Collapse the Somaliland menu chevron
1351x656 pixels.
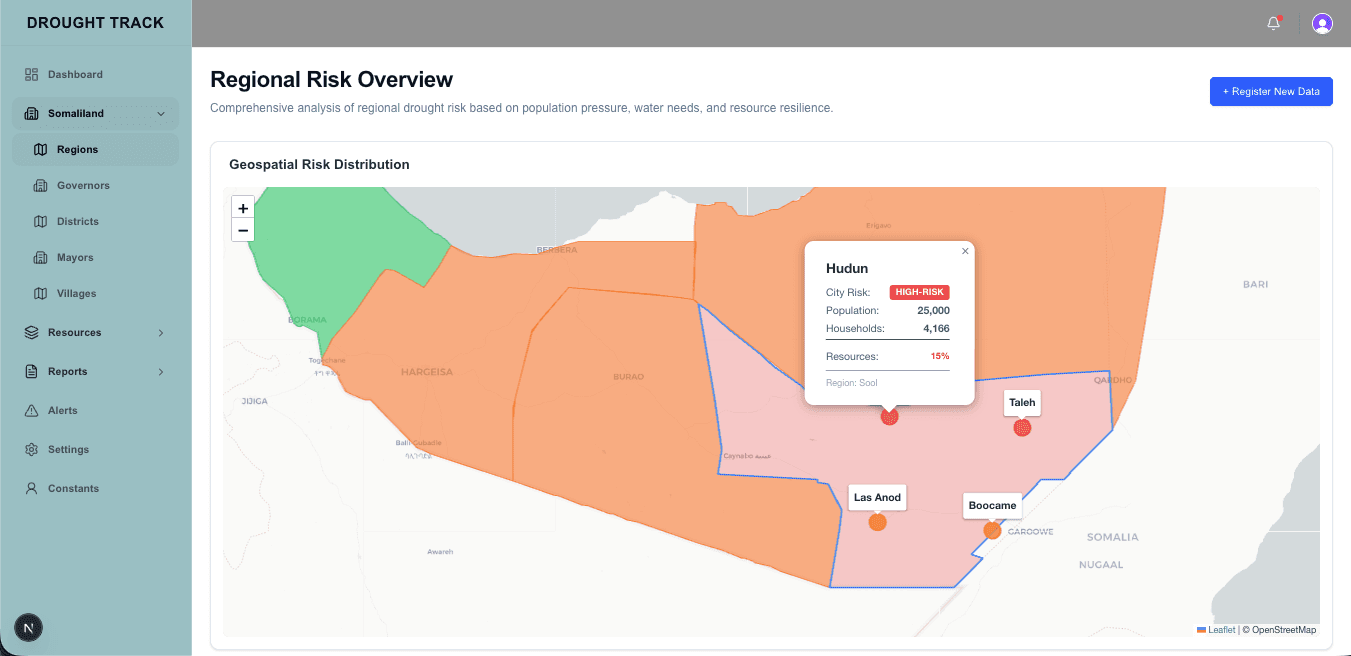tap(161, 114)
